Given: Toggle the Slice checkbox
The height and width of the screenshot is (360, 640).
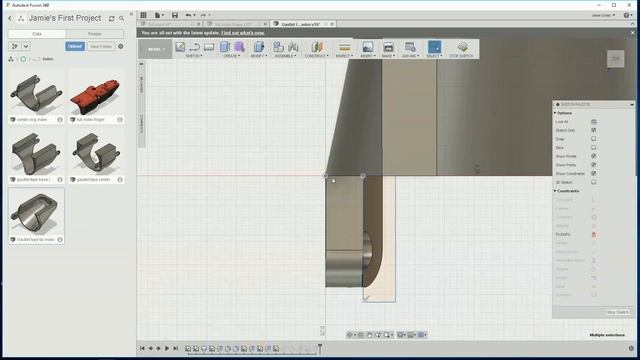Looking at the screenshot, I should [x=594, y=147].
